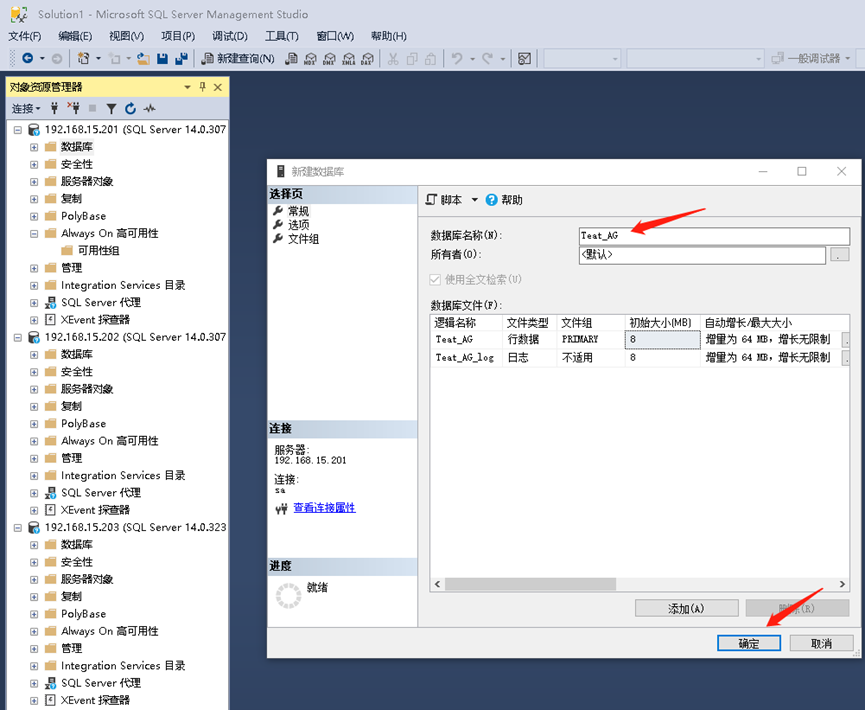Image resolution: width=865 pixels, height=710 pixels.
Task: Open the 项目(P) menu
Action: pos(178,36)
